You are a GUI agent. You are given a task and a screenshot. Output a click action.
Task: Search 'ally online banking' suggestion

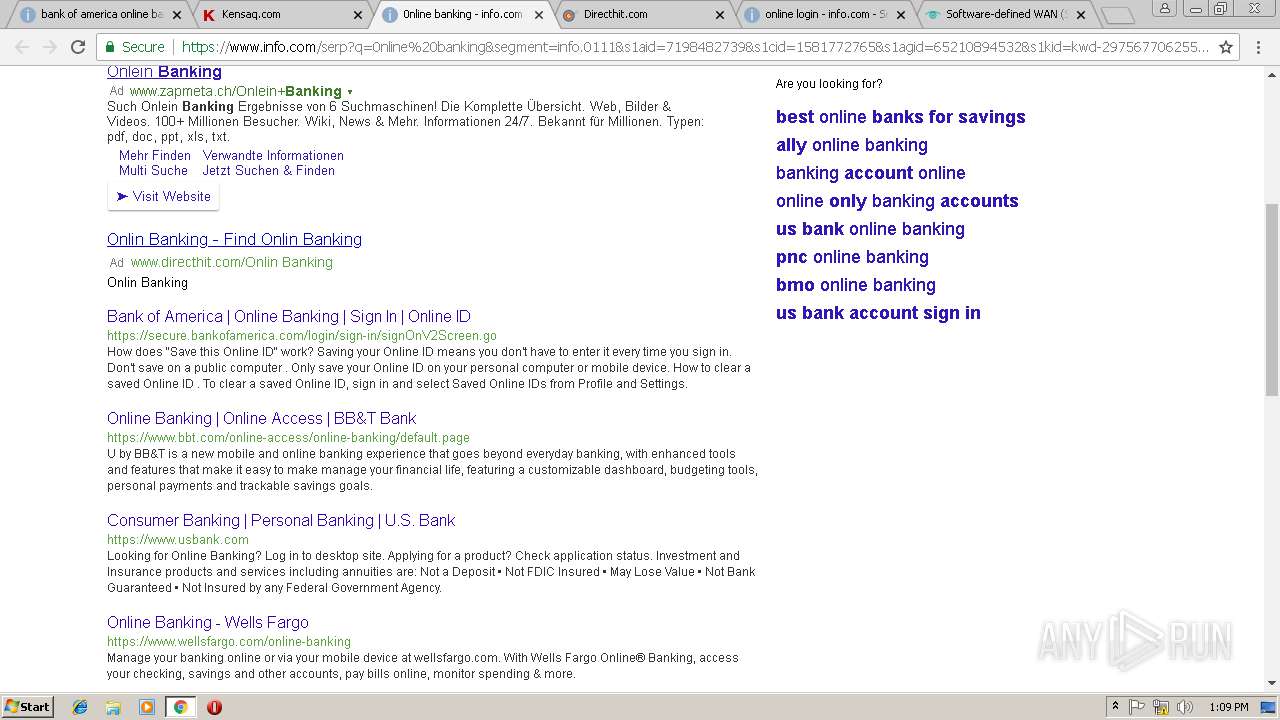click(852, 145)
